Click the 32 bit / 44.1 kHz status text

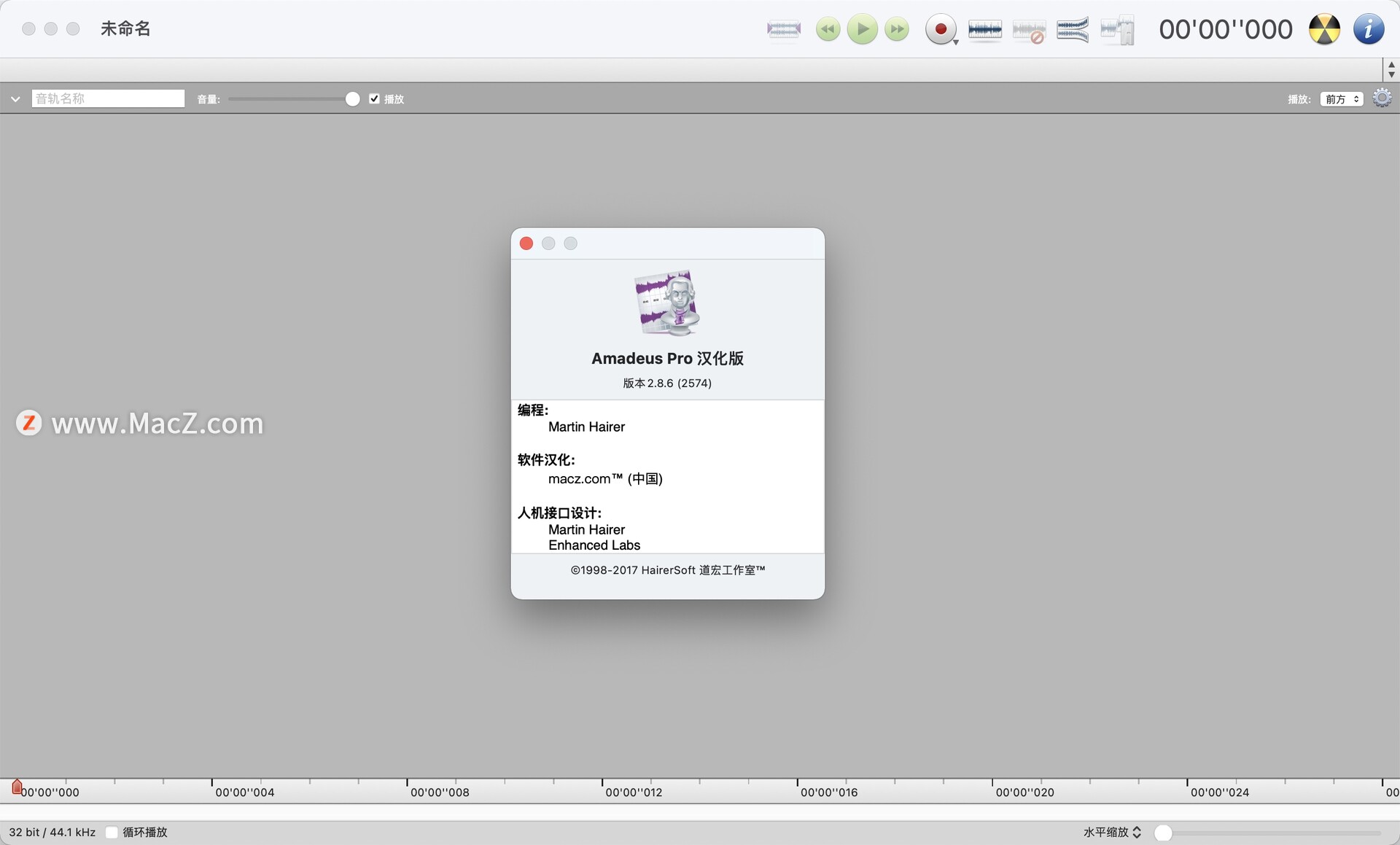[52, 832]
